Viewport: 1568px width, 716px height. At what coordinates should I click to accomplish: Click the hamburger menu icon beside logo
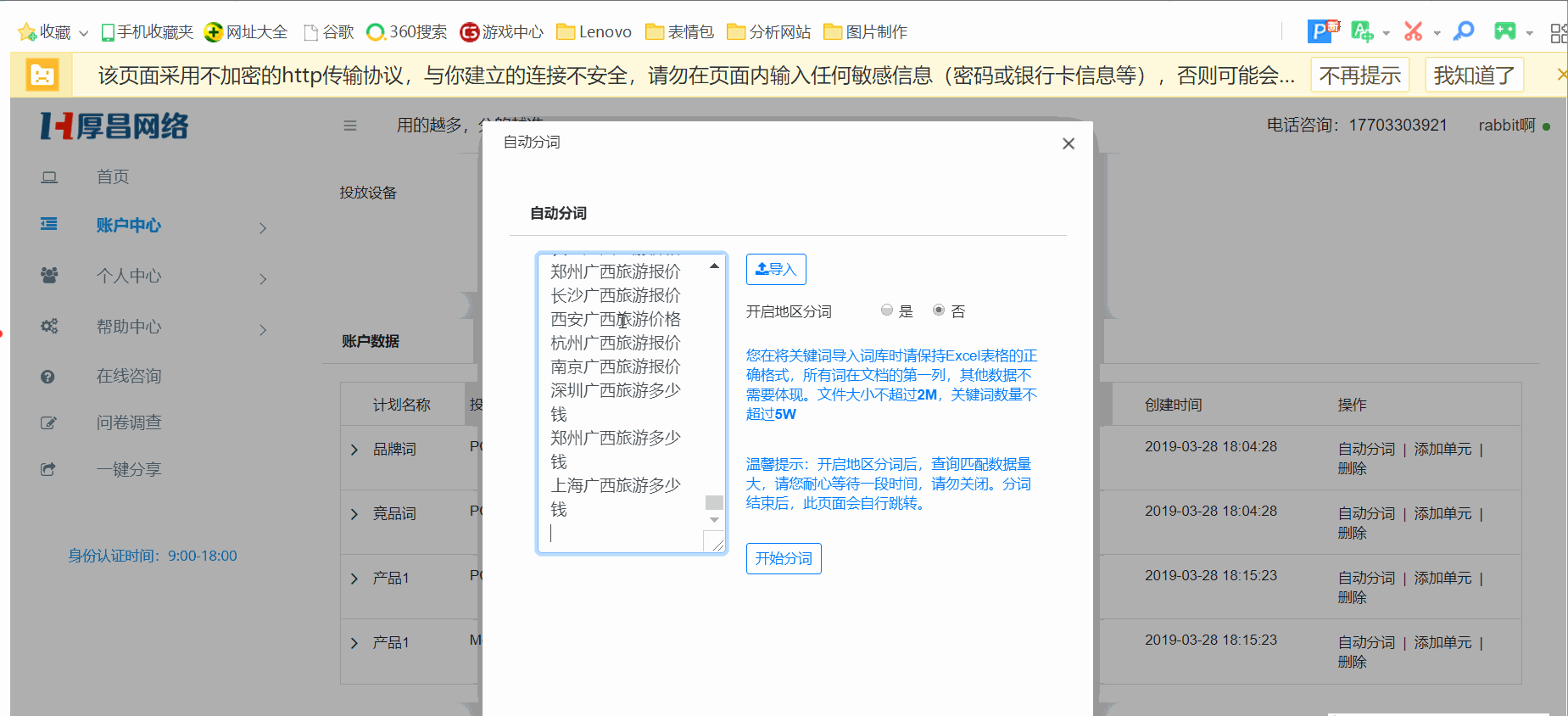point(349,126)
